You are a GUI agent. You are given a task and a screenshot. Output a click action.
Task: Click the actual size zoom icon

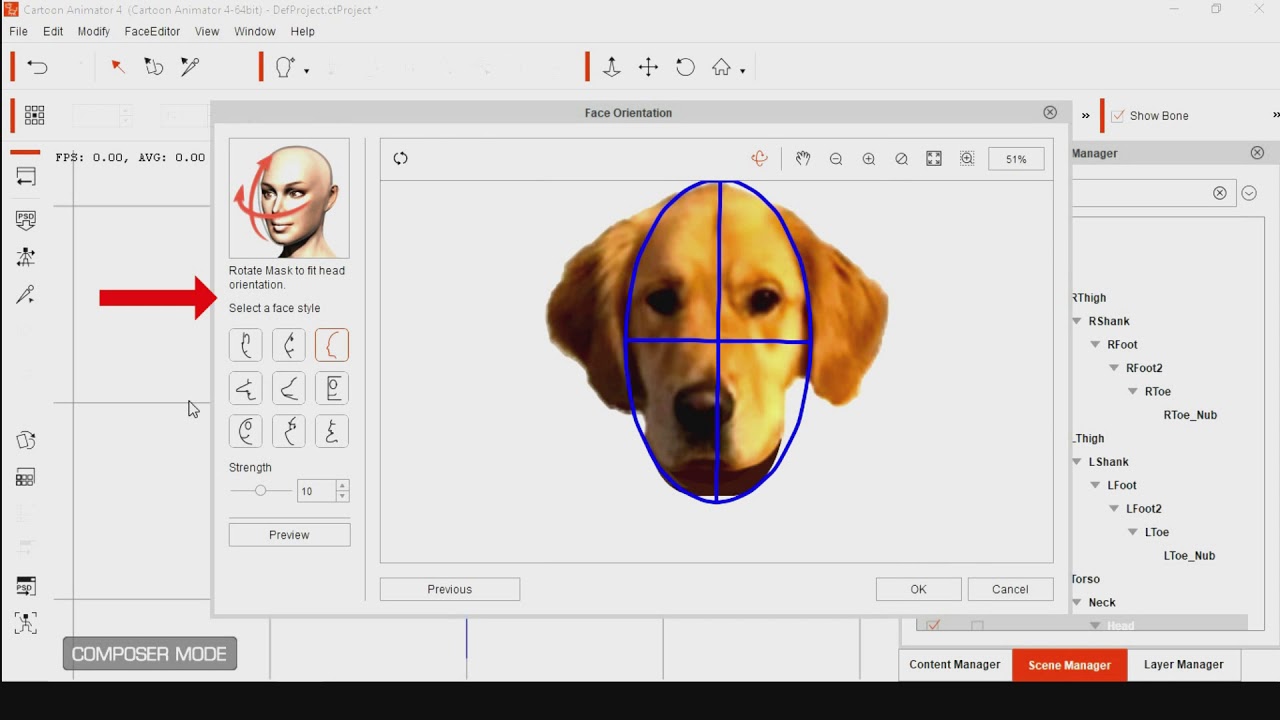click(x=902, y=158)
